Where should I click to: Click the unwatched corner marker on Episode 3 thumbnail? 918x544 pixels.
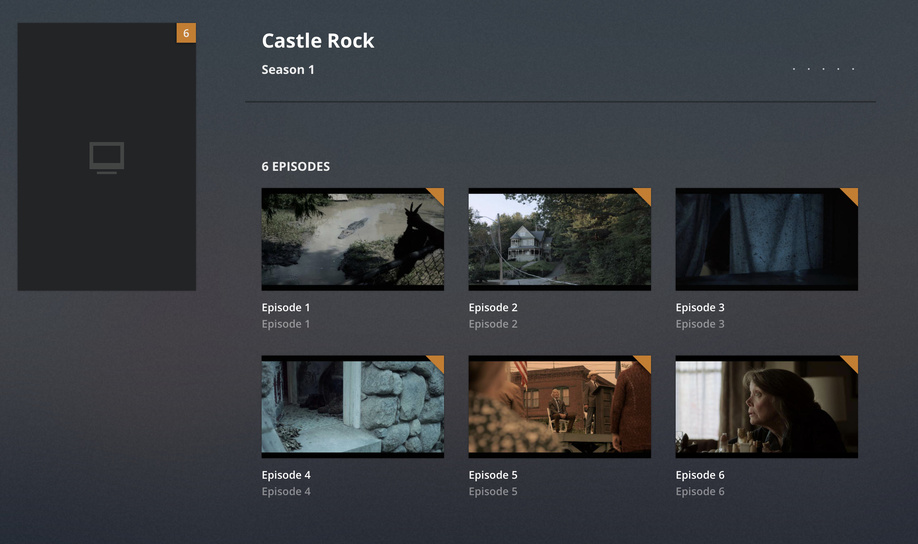pos(849,197)
